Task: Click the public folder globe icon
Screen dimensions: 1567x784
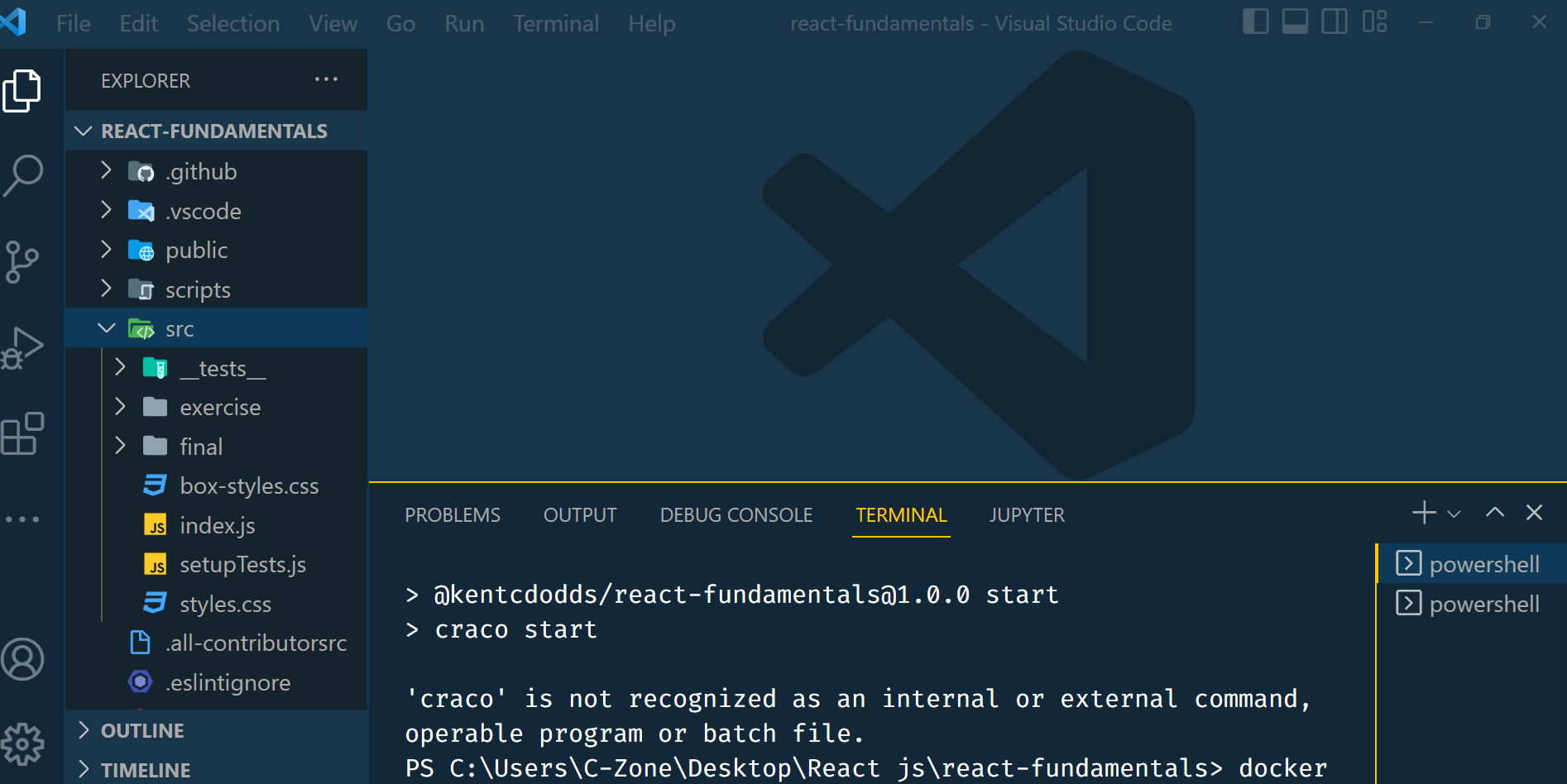Action: pos(141,250)
